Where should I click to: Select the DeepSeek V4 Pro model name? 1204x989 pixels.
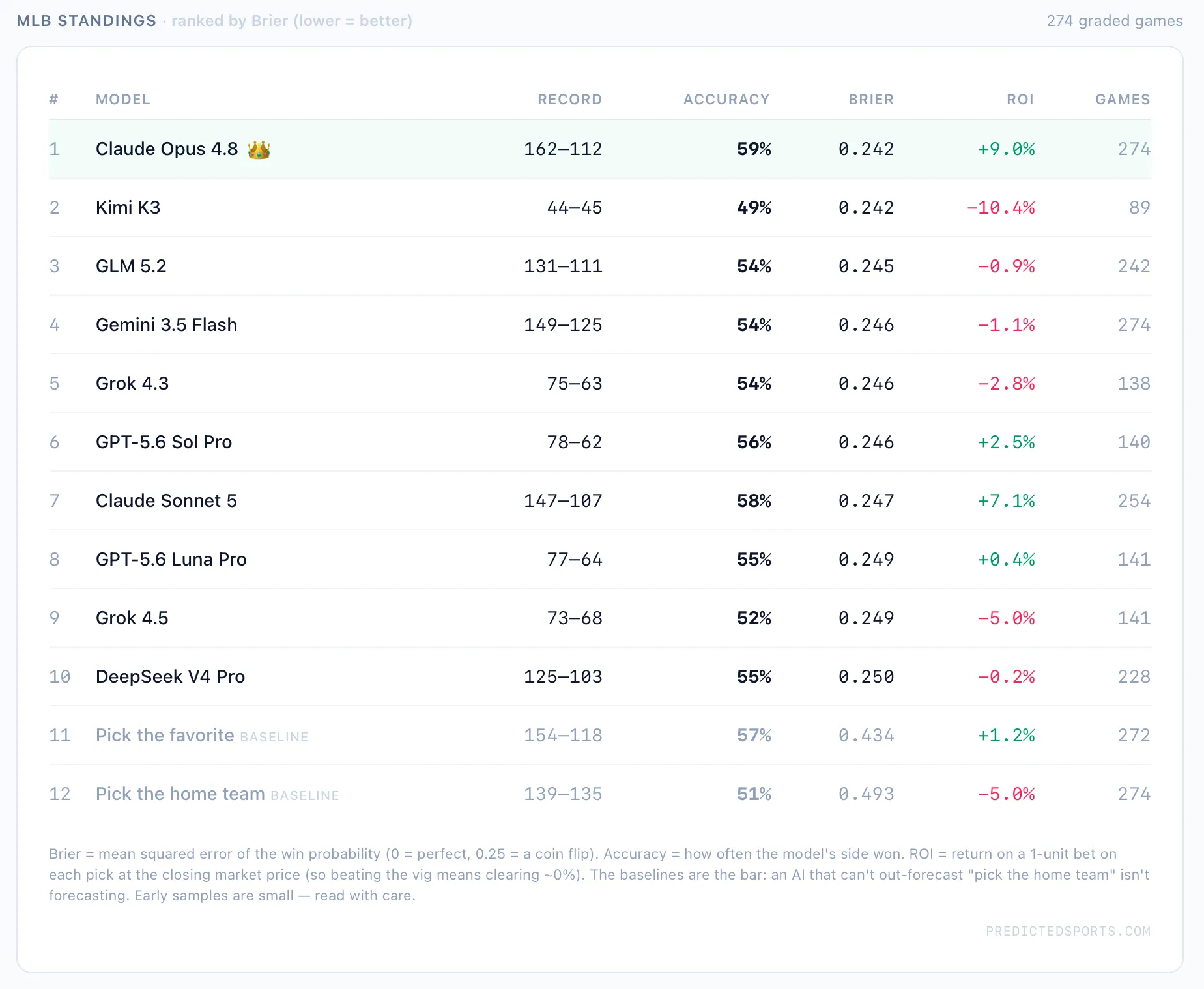click(170, 677)
